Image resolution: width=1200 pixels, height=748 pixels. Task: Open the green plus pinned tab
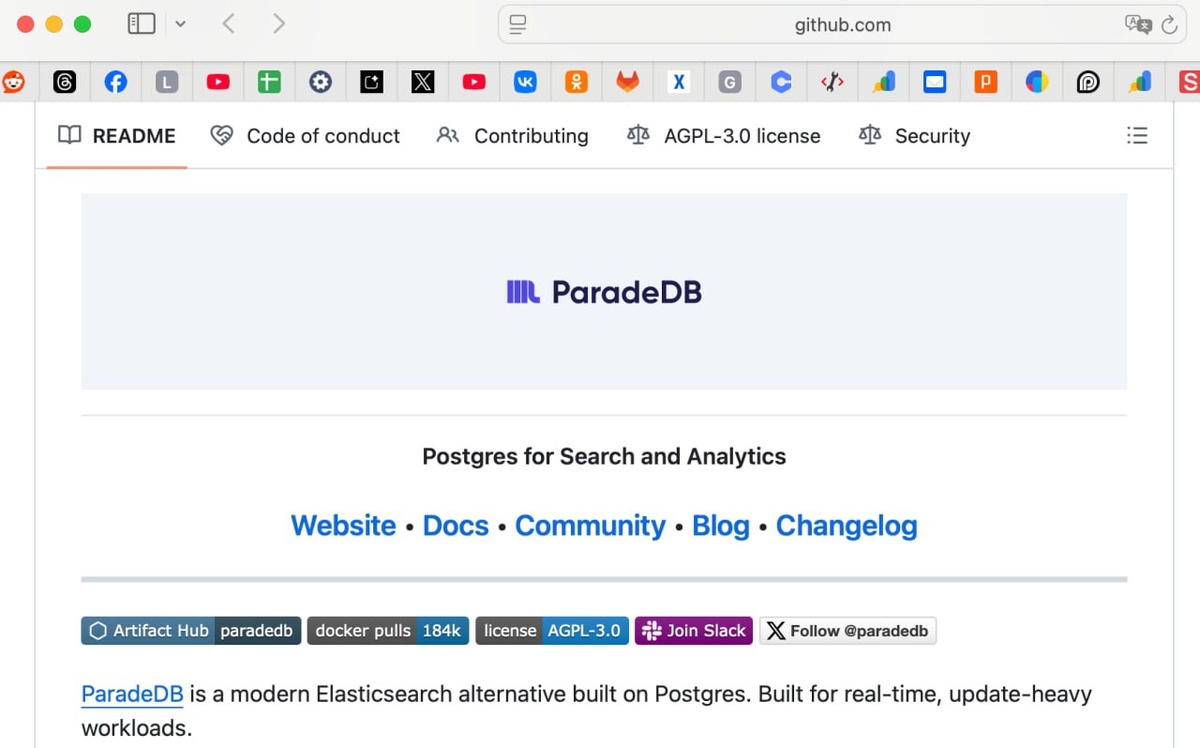click(269, 82)
